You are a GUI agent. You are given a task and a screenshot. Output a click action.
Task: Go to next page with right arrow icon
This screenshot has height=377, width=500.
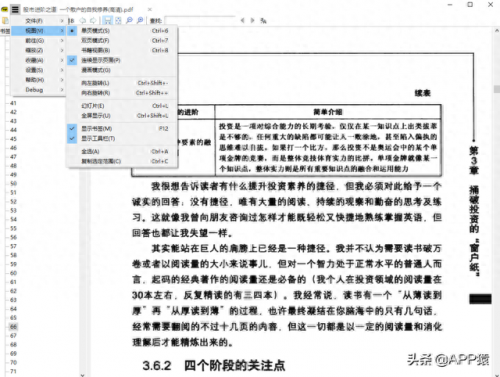click(x=93, y=21)
